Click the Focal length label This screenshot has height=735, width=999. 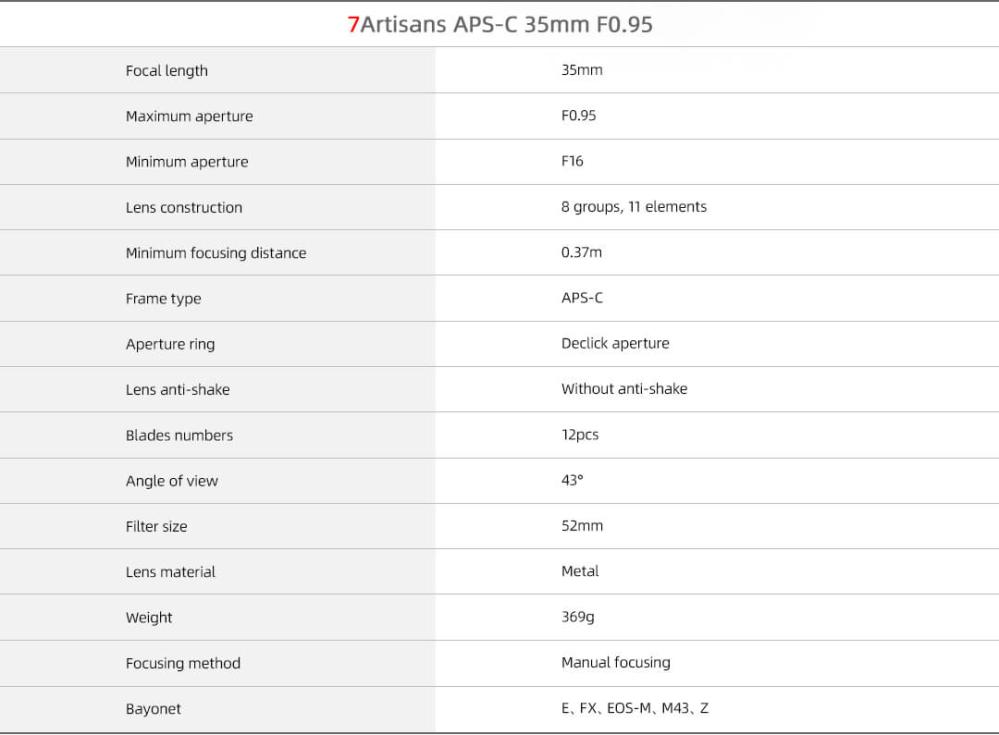tap(167, 71)
